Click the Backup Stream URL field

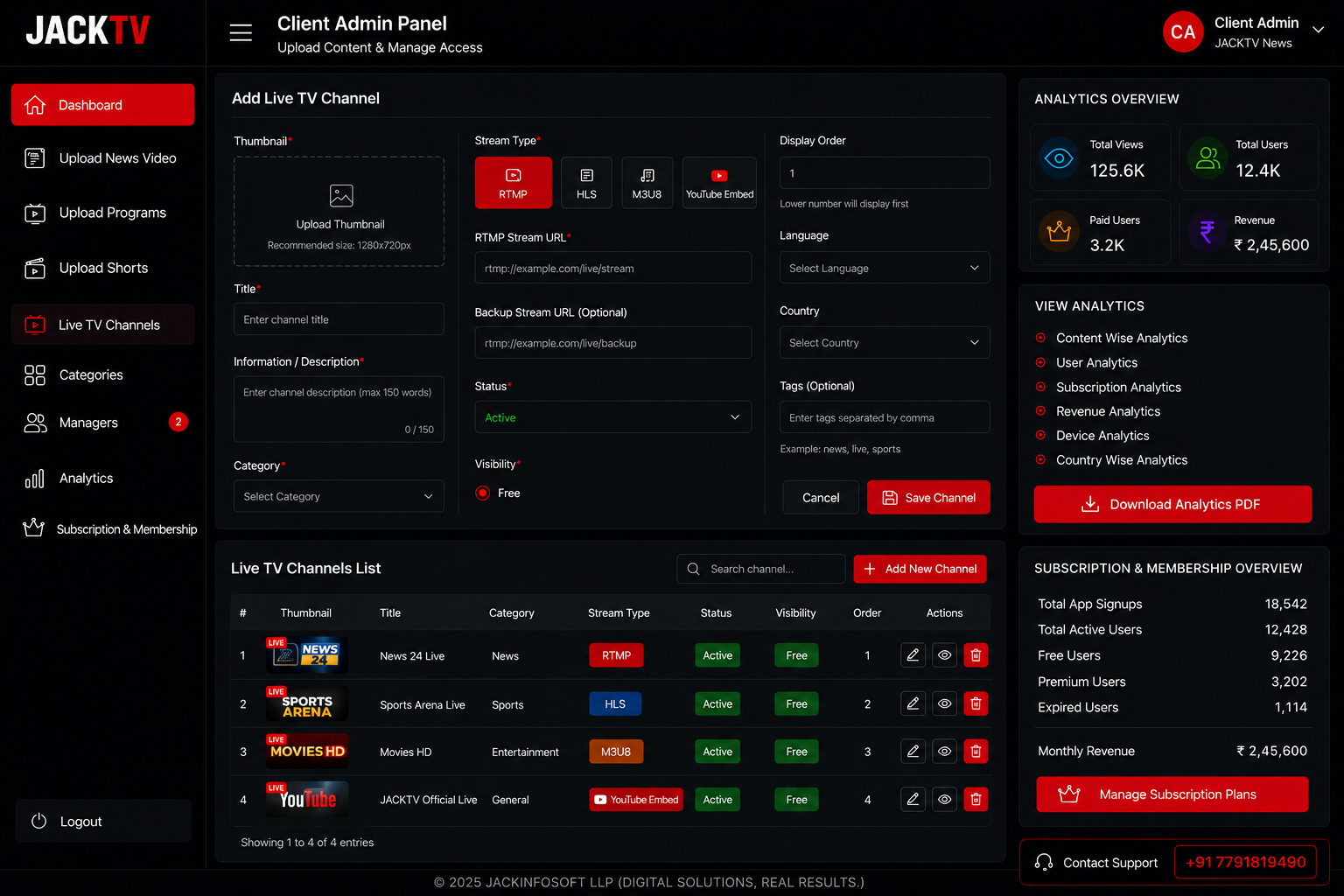612,342
